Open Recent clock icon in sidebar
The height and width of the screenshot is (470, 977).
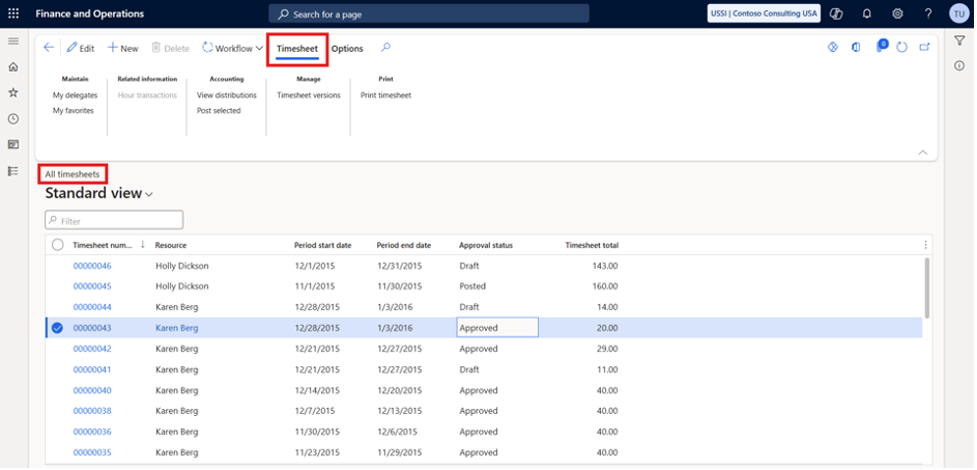pos(13,118)
